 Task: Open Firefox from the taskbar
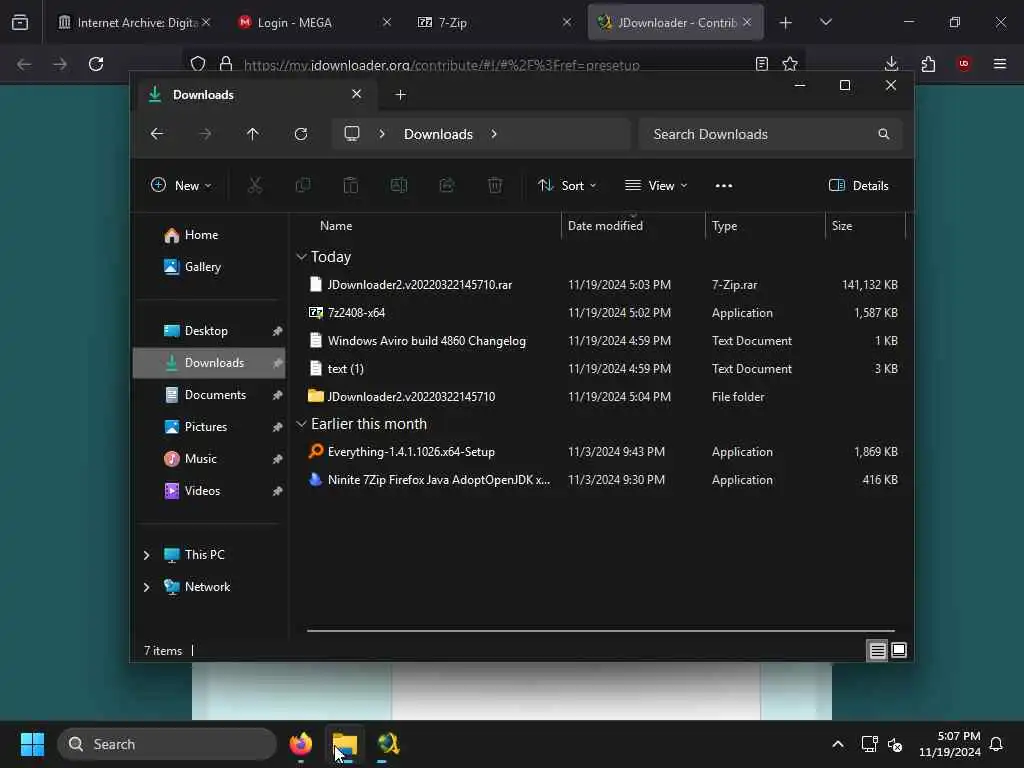pyautogui.click(x=301, y=744)
